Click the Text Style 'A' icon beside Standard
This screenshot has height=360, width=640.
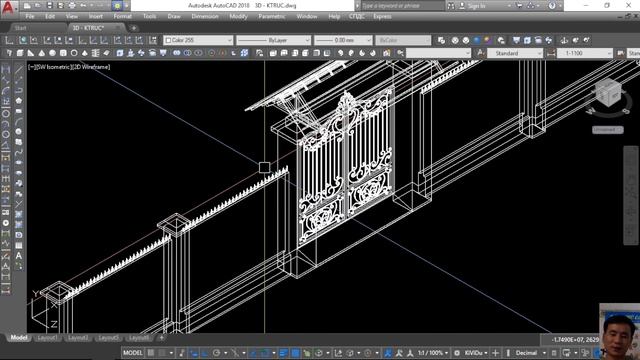coord(481,53)
